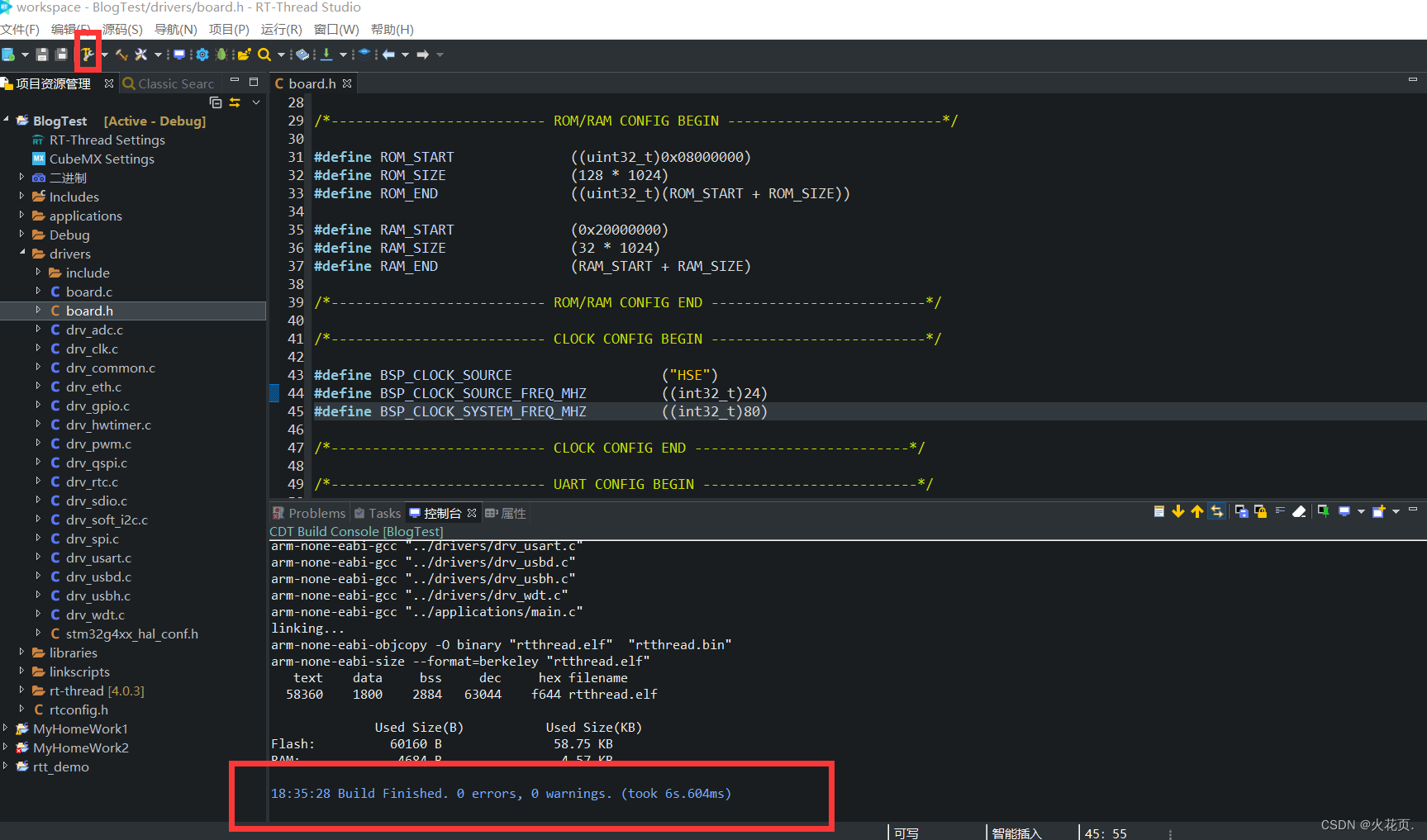Open the 文件(F) menu
This screenshot has height=840, width=1427.
pyautogui.click(x=20, y=30)
